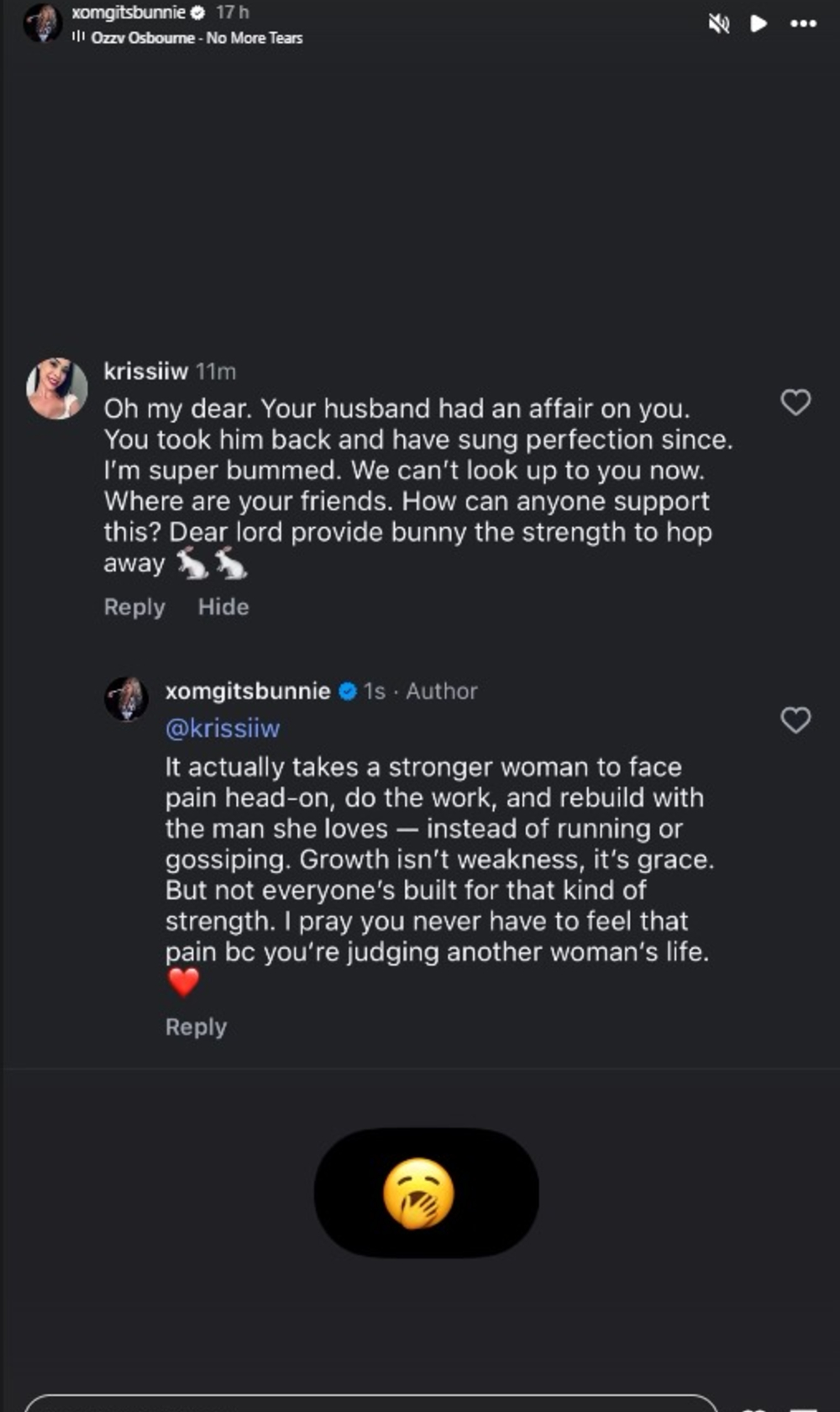Image resolution: width=840 pixels, height=1412 pixels.
Task: Reply to krissiiw's comment
Action: [x=133, y=606]
